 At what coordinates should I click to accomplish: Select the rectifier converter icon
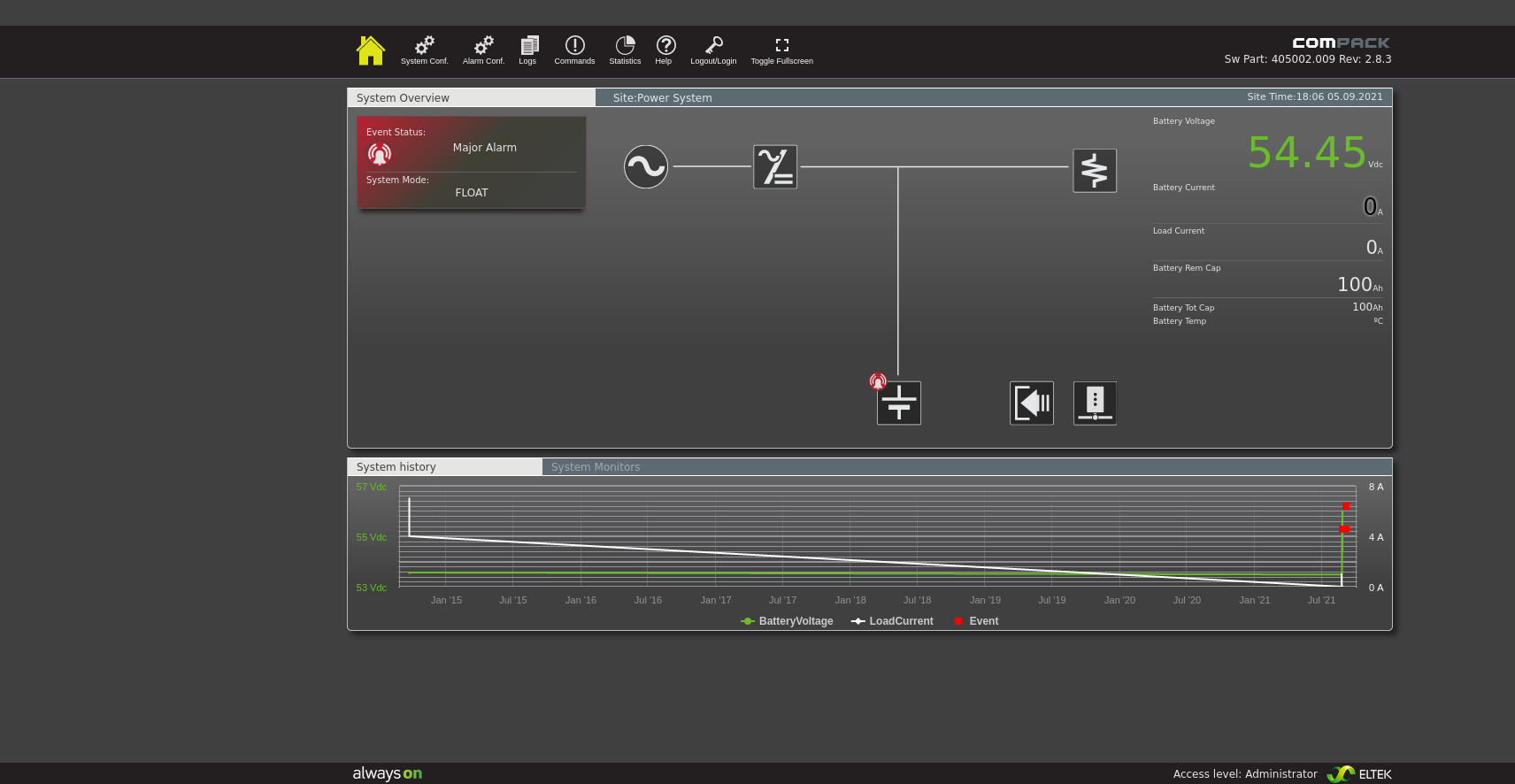[775, 167]
